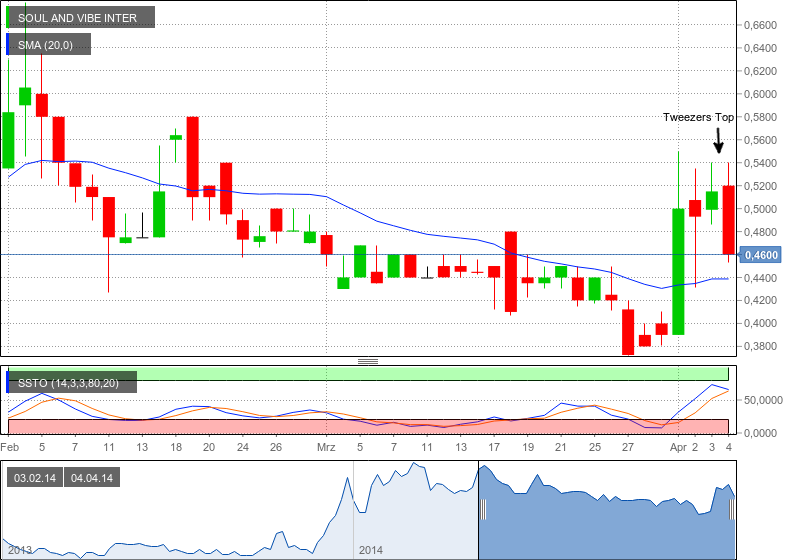Click the green overbought zone band
This screenshot has height=560, width=800.
coord(368,373)
